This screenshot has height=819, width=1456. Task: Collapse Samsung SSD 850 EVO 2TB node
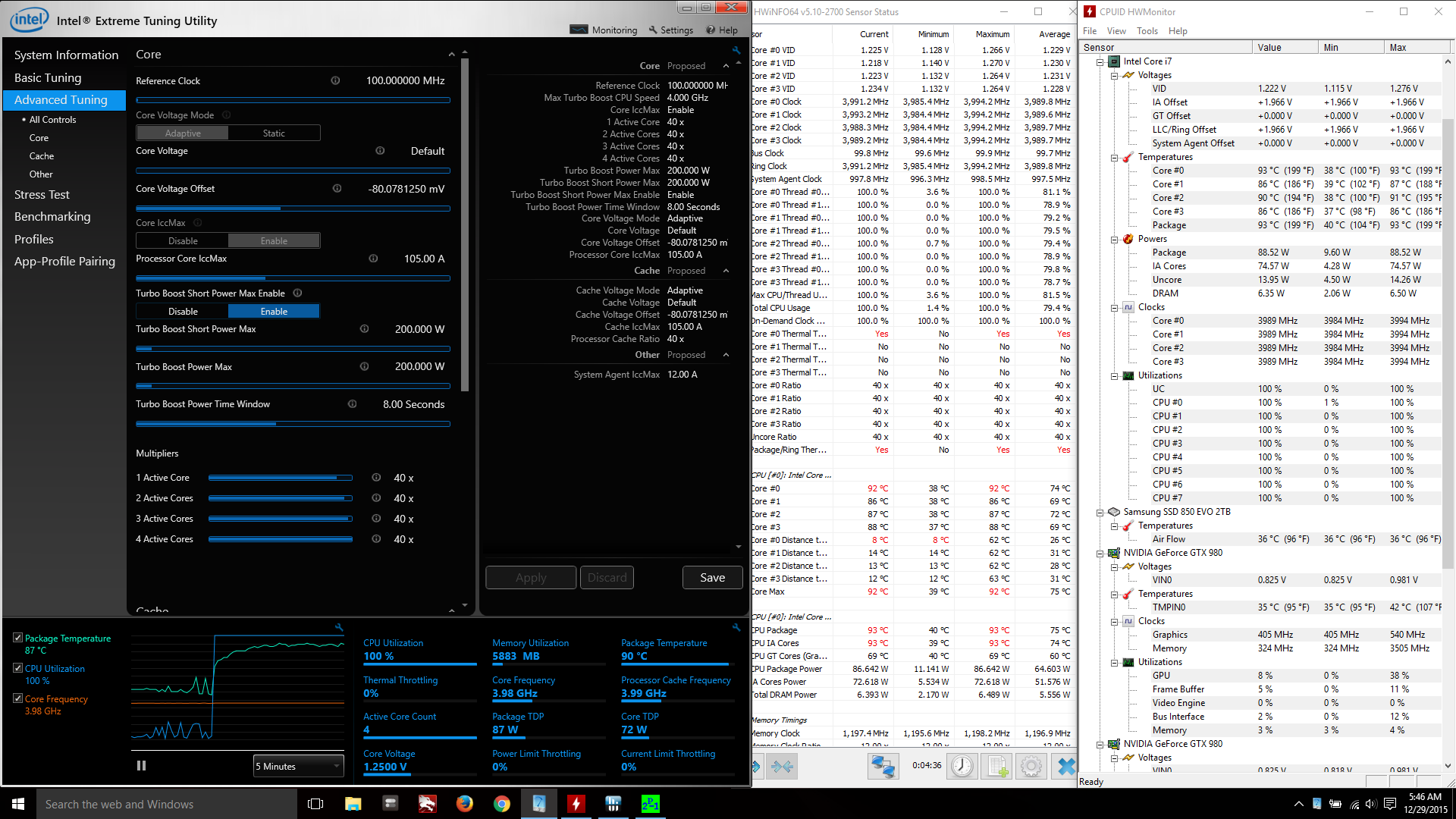pos(1100,513)
